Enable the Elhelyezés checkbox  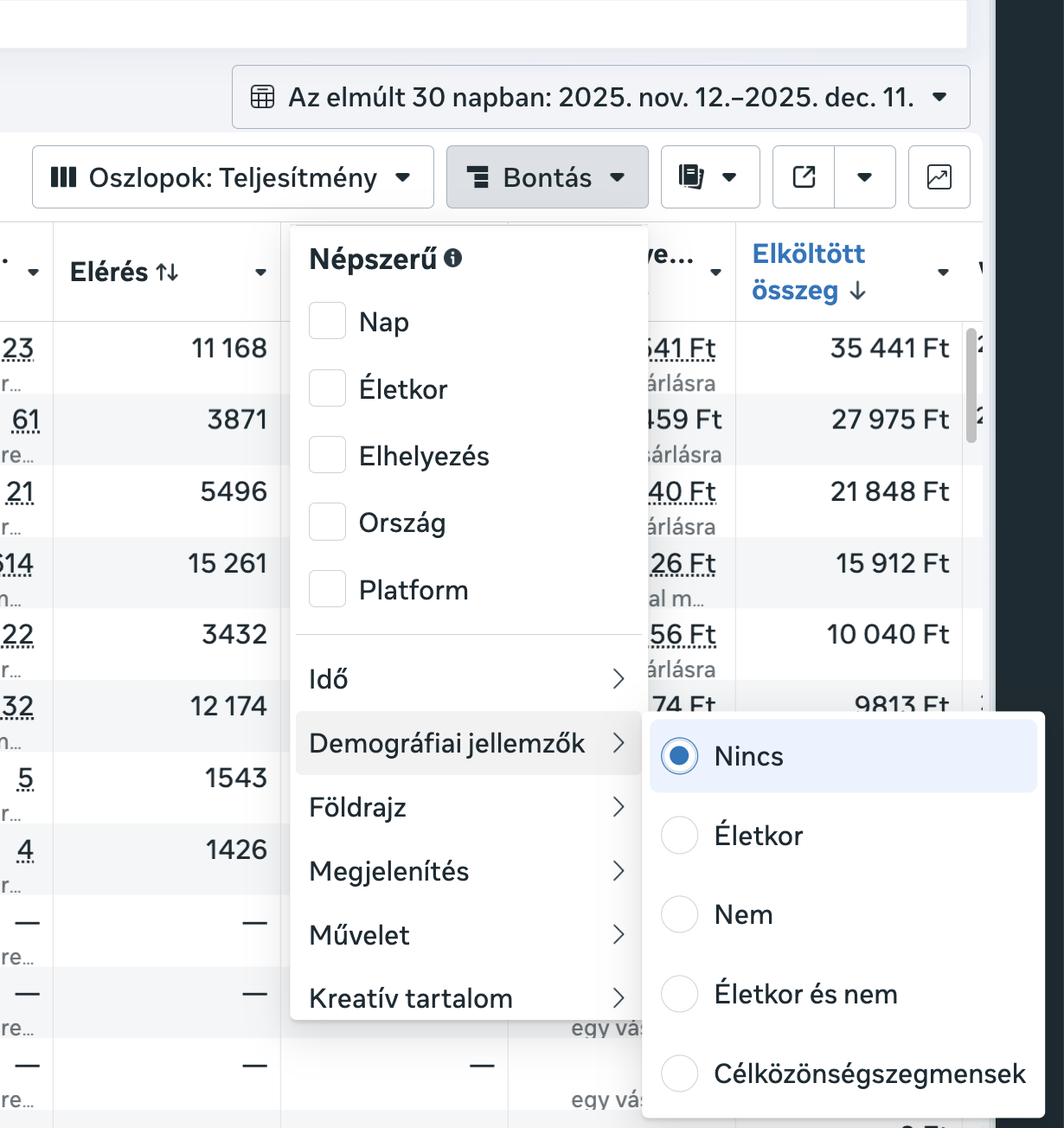pyautogui.click(x=327, y=455)
